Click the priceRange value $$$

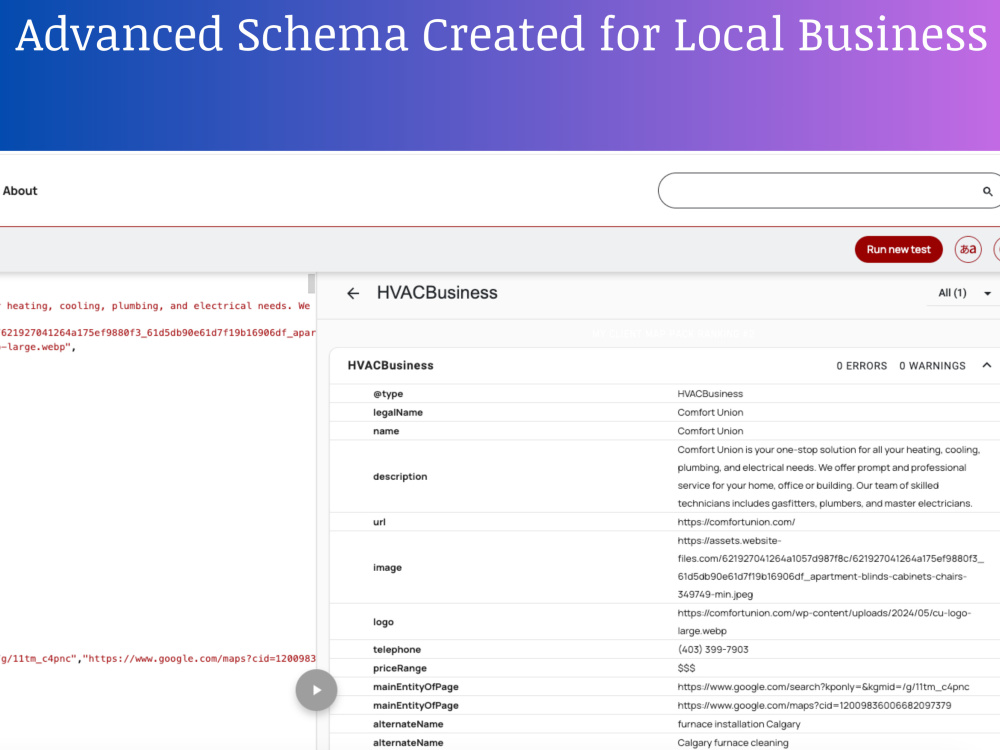click(x=686, y=668)
